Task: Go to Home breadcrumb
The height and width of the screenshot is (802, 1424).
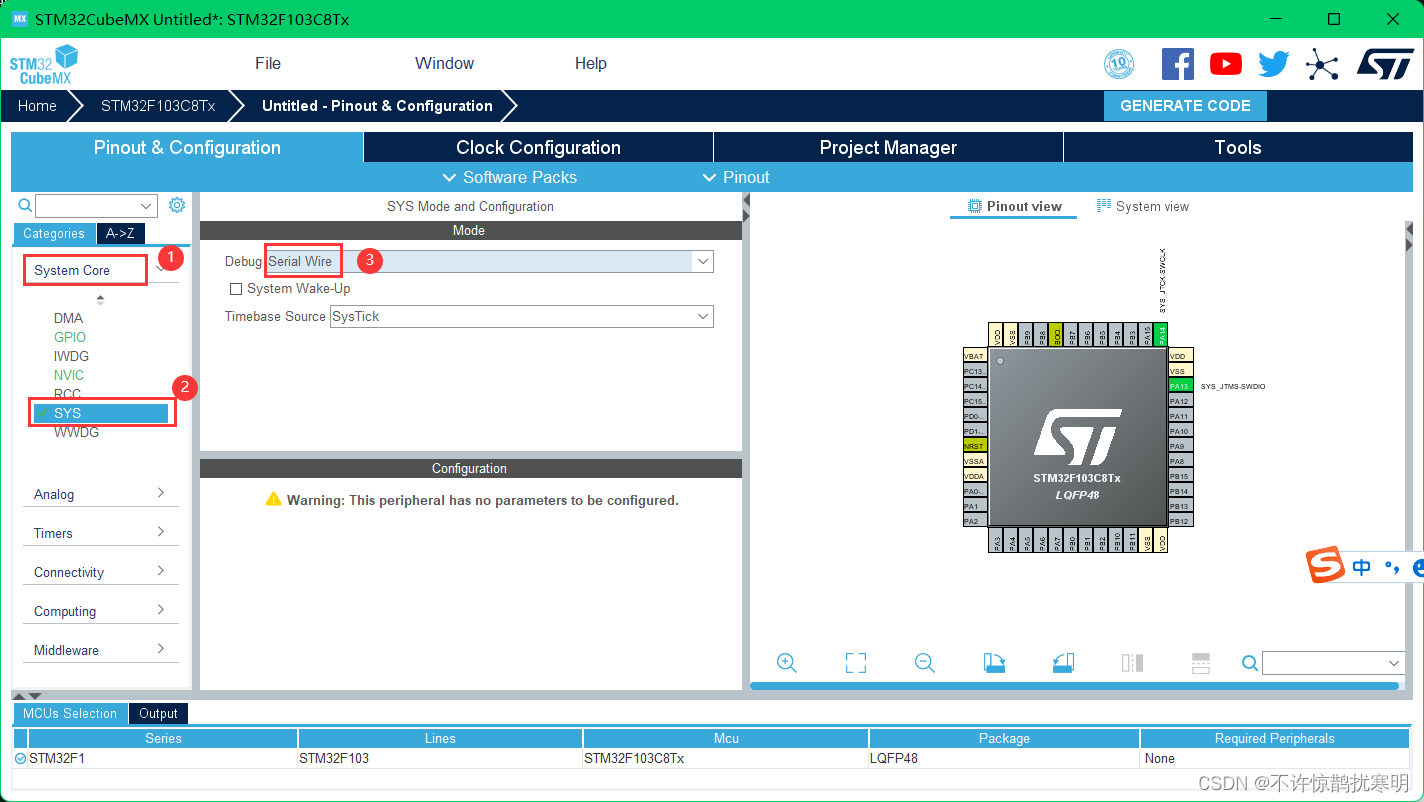Action: [x=37, y=106]
